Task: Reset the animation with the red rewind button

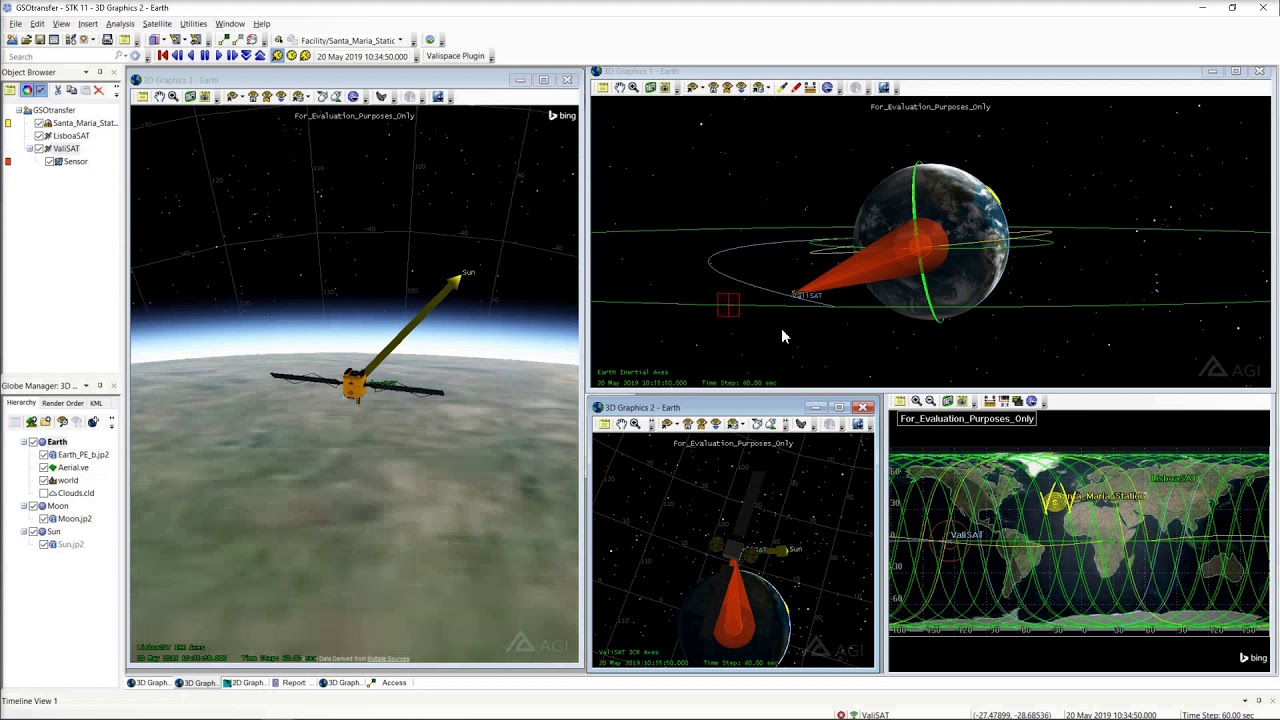Action: pyautogui.click(x=163, y=56)
